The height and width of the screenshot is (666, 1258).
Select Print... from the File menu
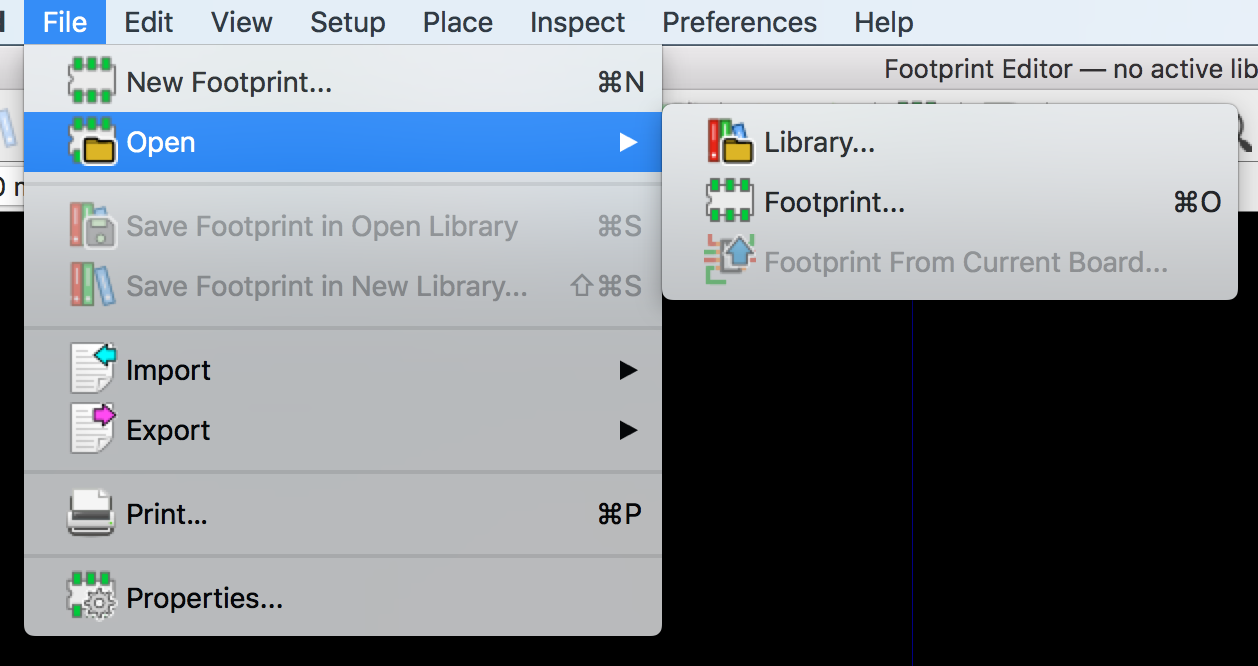click(167, 514)
